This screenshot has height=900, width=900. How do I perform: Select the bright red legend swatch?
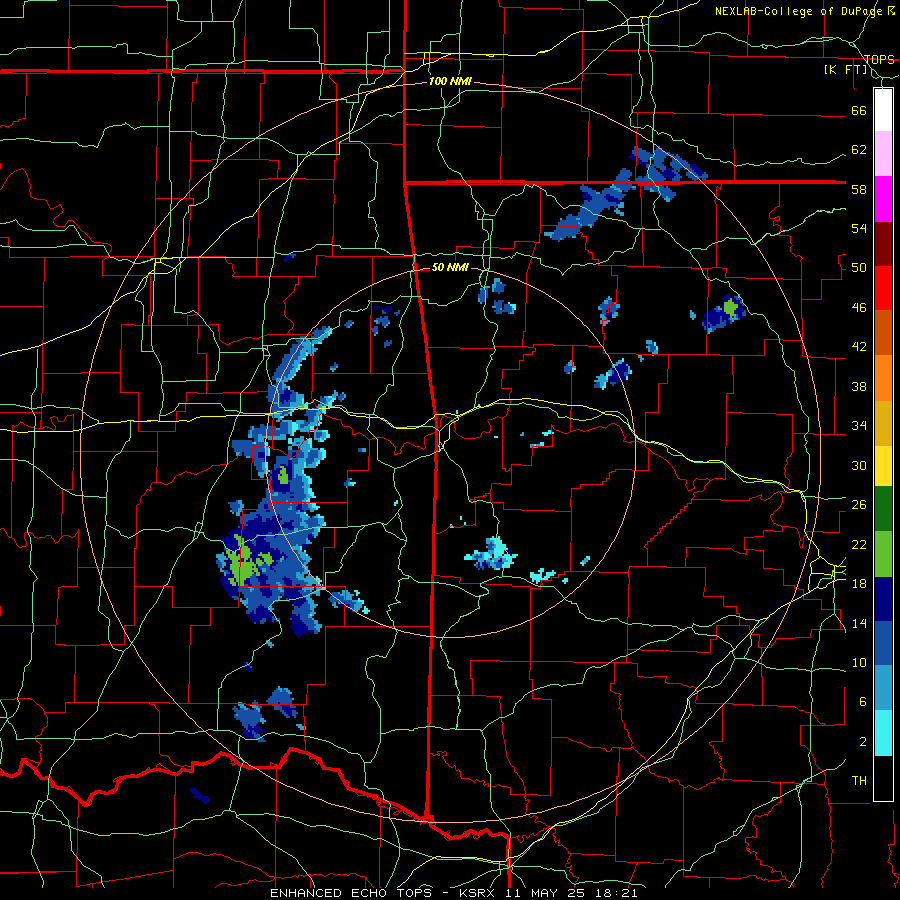click(883, 288)
